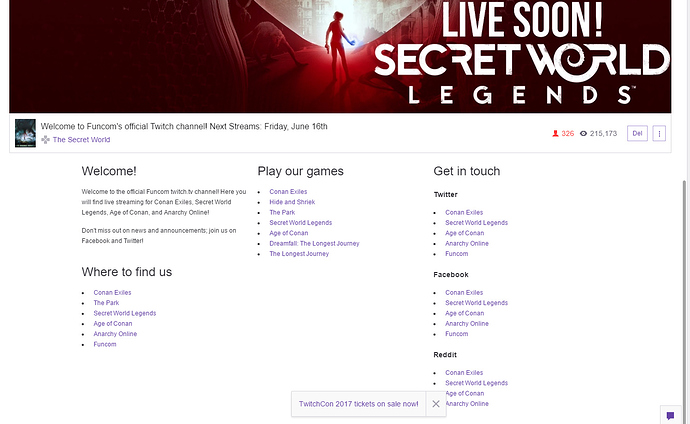Image resolution: width=690 pixels, height=424 pixels.
Task: Open Conan Exiles Reddit link
Action: (464, 373)
